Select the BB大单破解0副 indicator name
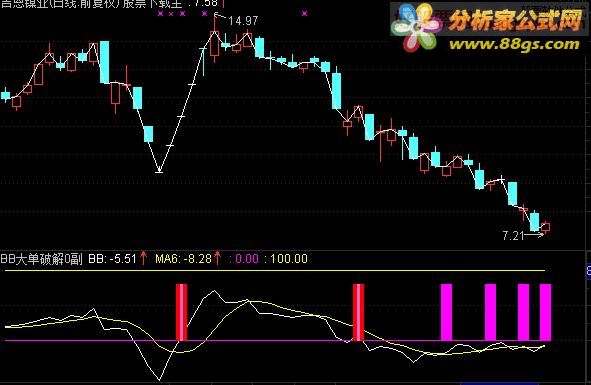The height and width of the screenshot is (385, 591). [41, 259]
